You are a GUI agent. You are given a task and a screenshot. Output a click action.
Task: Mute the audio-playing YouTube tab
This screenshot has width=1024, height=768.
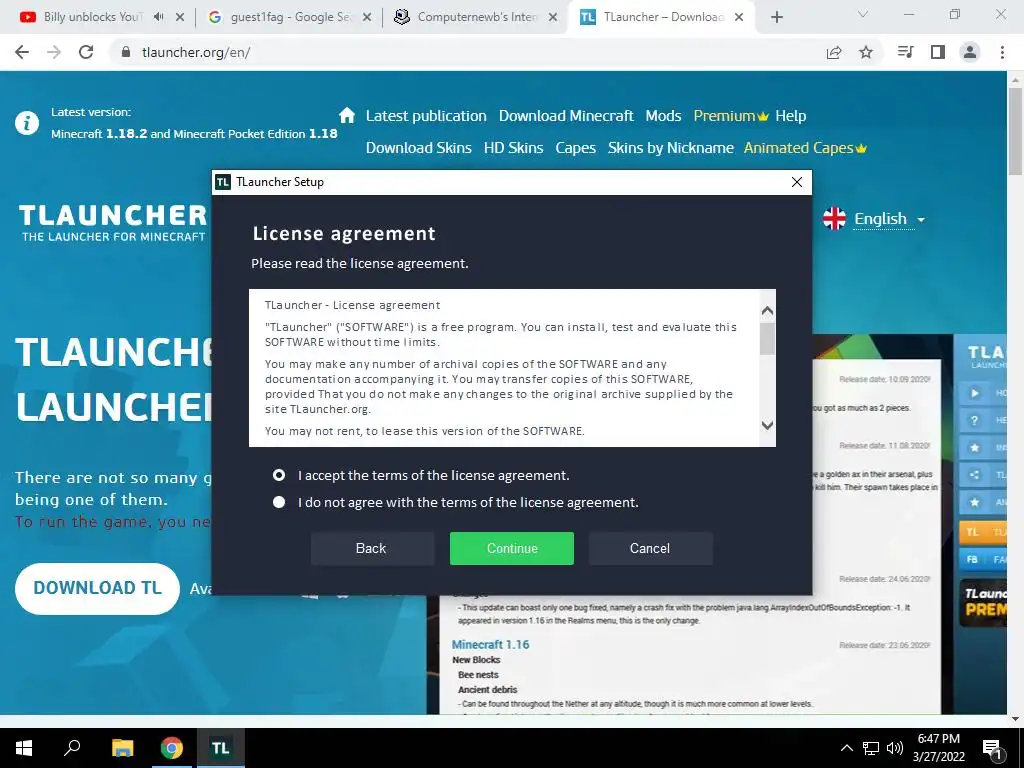coord(158,17)
